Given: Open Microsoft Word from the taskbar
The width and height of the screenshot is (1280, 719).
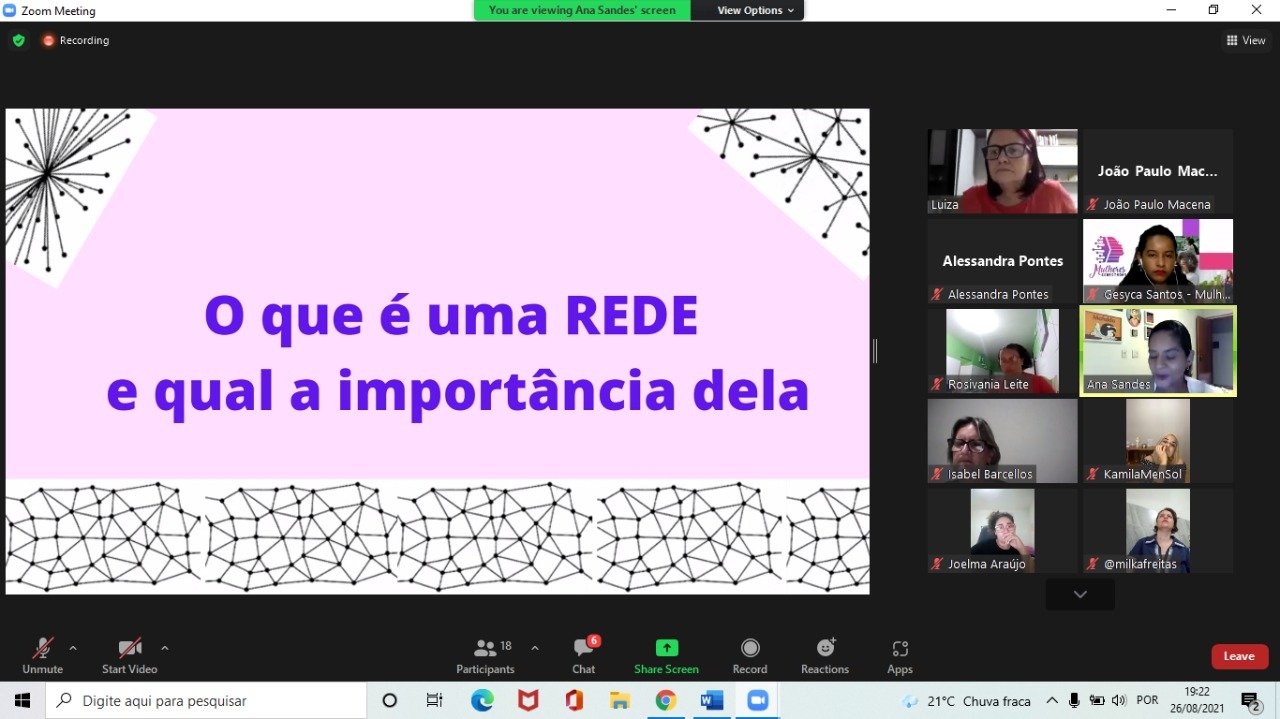Looking at the screenshot, I should click(x=712, y=700).
